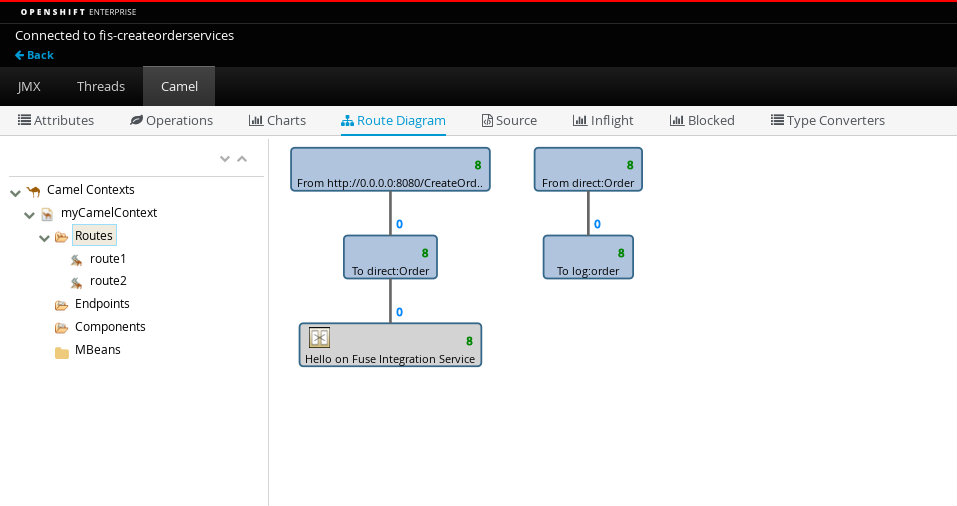This screenshot has height=506, width=957.
Task: Click the From http://0.0.0.0:8080/CreateOrd.. node
Action: pyautogui.click(x=390, y=169)
